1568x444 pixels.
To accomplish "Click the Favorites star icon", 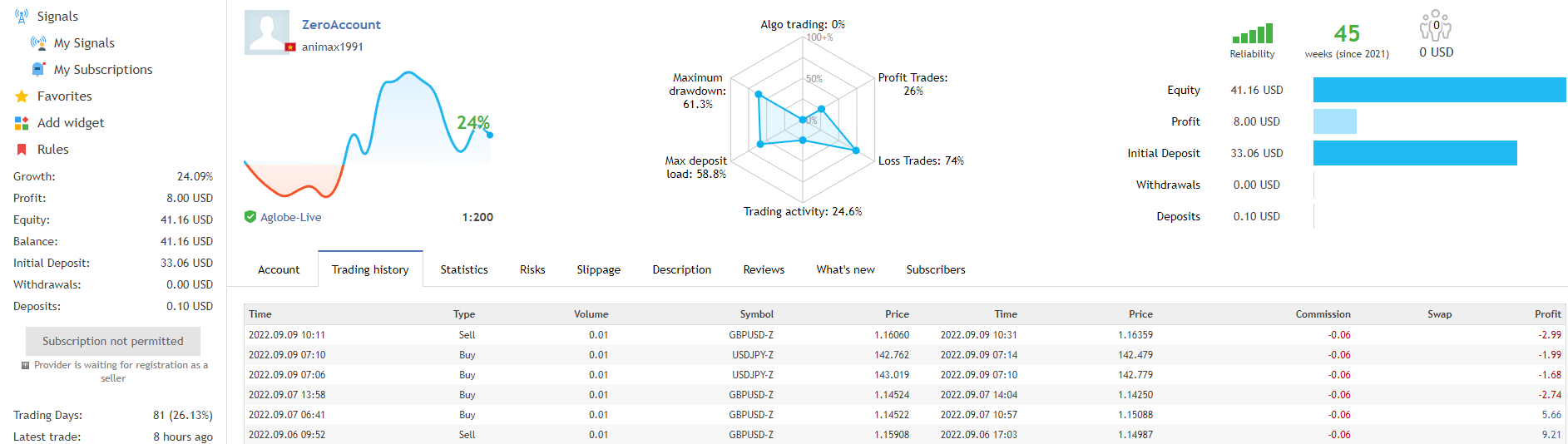I will [22, 96].
